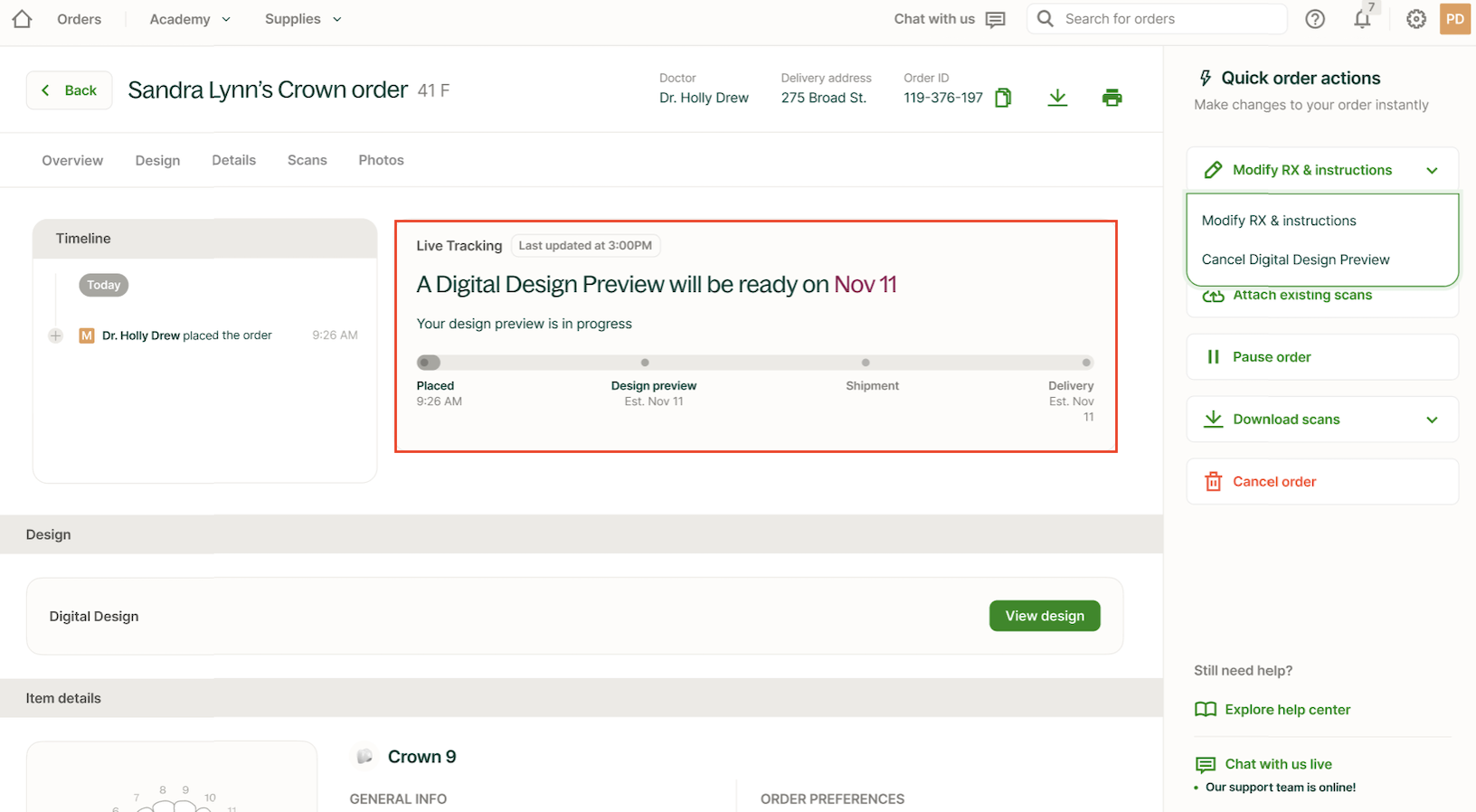This screenshot has width=1476, height=812.
Task: Copy the order ID with clipboard icon
Action: pos(1003,98)
